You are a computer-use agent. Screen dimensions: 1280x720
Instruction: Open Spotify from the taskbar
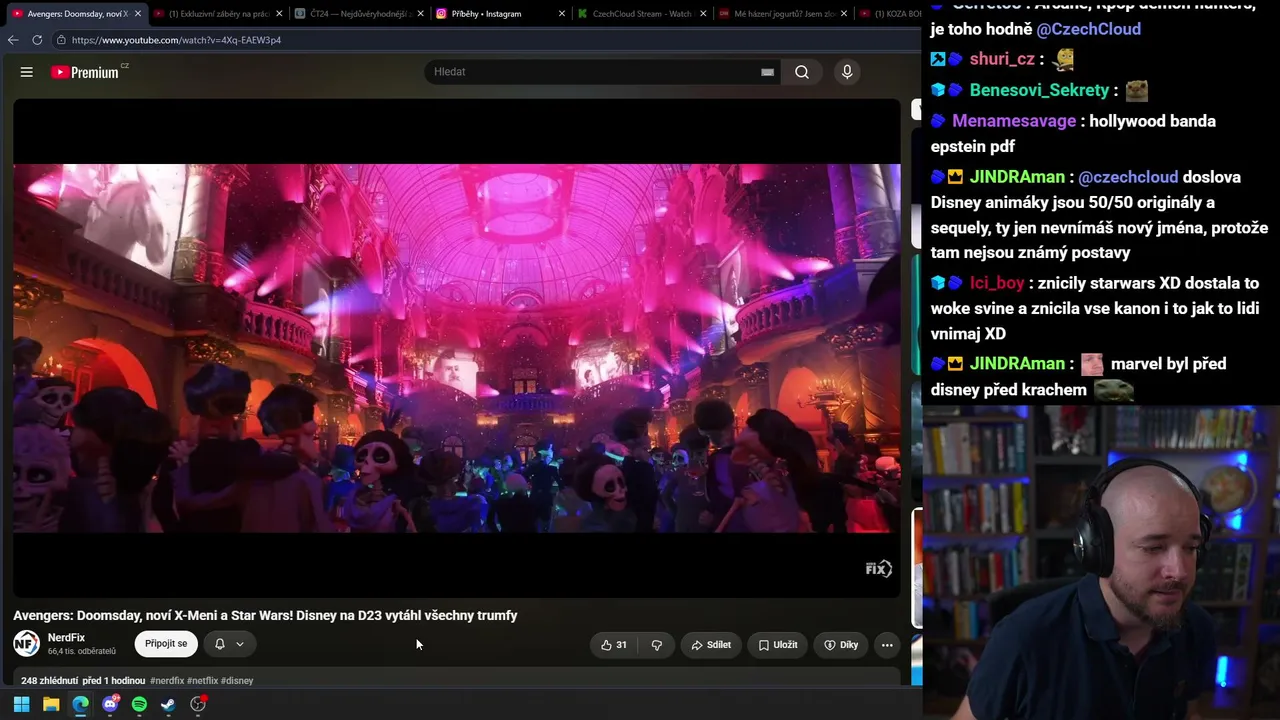[x=139, y=704]
